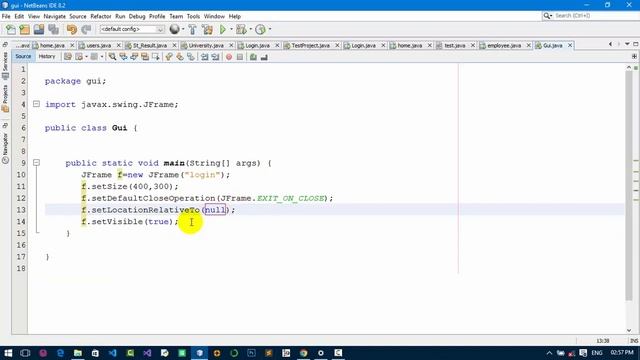Toggle Rectangular Selection editor icon
Screen dimensions: 640x360
coord(156,57)
